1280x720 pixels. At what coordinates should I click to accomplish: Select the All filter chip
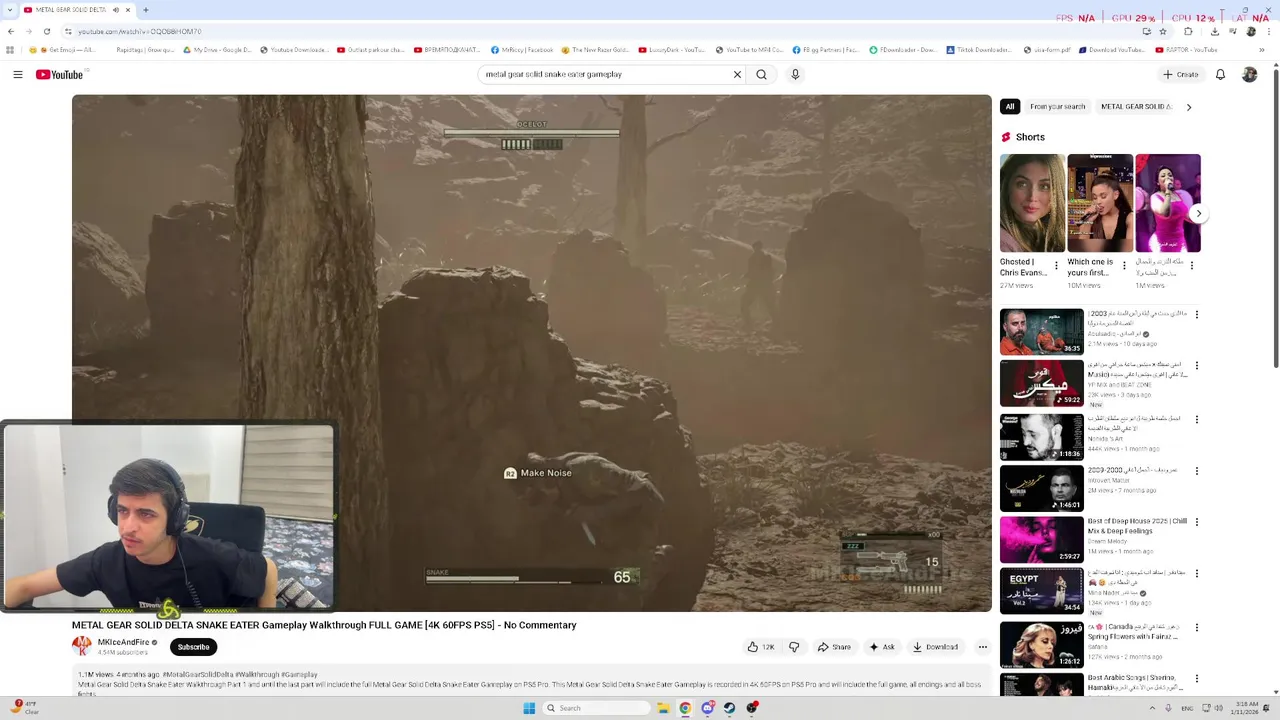(x=1010, y=106)
